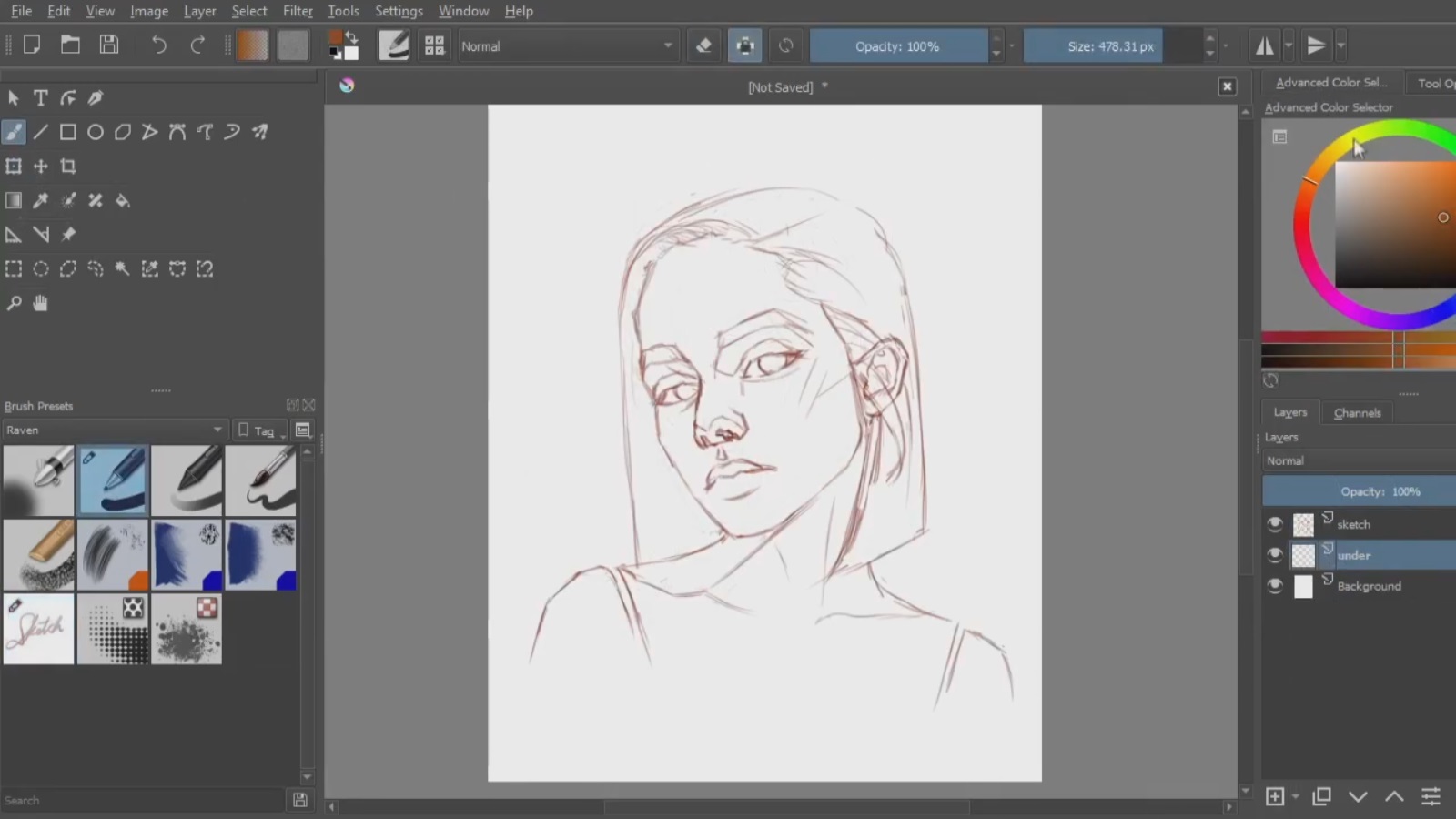The height and width of the screenshot is (819, 1456).
Task: Duplicate the selected layer
Action: click(x=1321, y=797)
